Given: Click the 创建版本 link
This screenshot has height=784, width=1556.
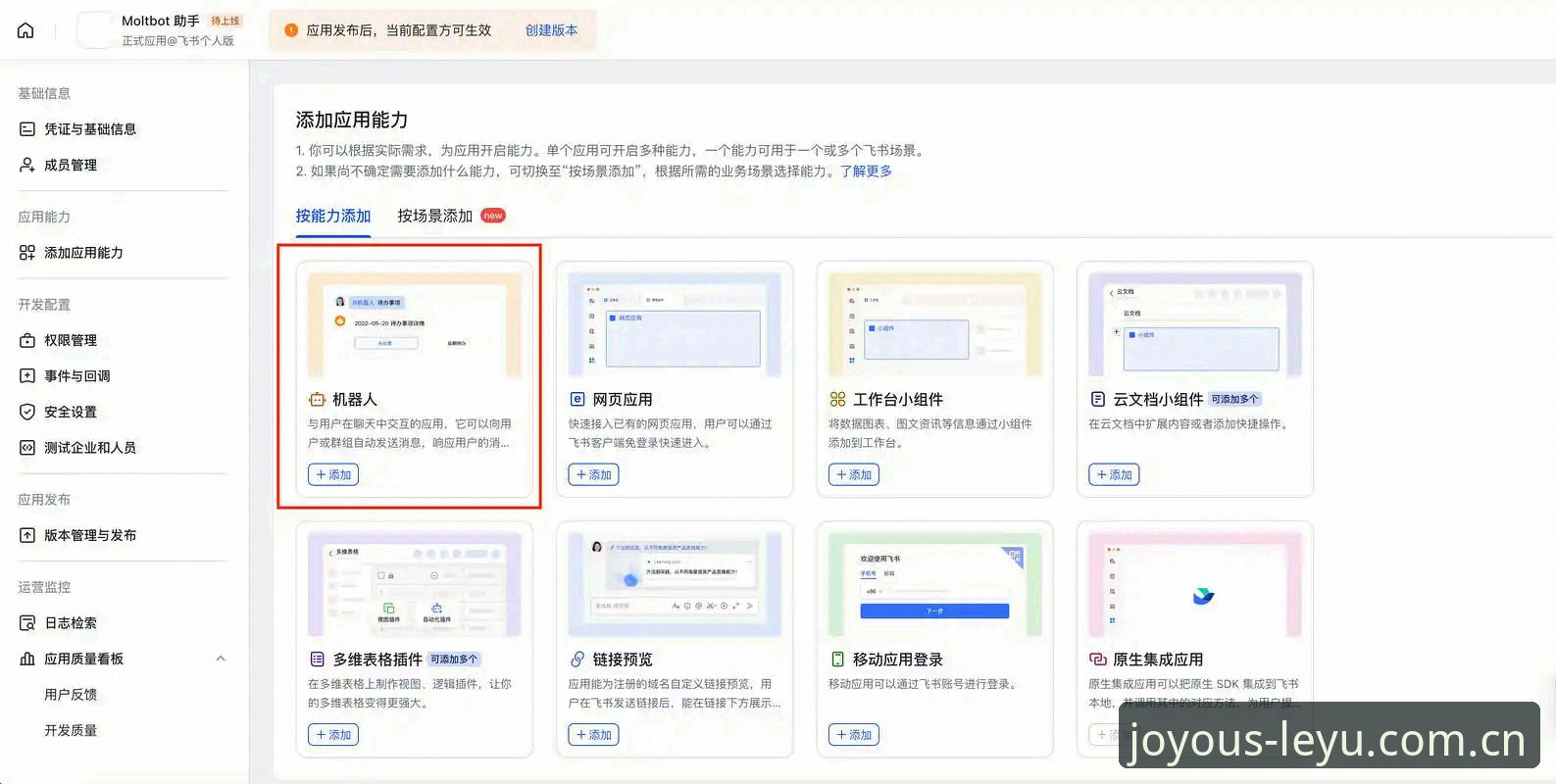Looking at the screenshot, I should coord(552,30).
